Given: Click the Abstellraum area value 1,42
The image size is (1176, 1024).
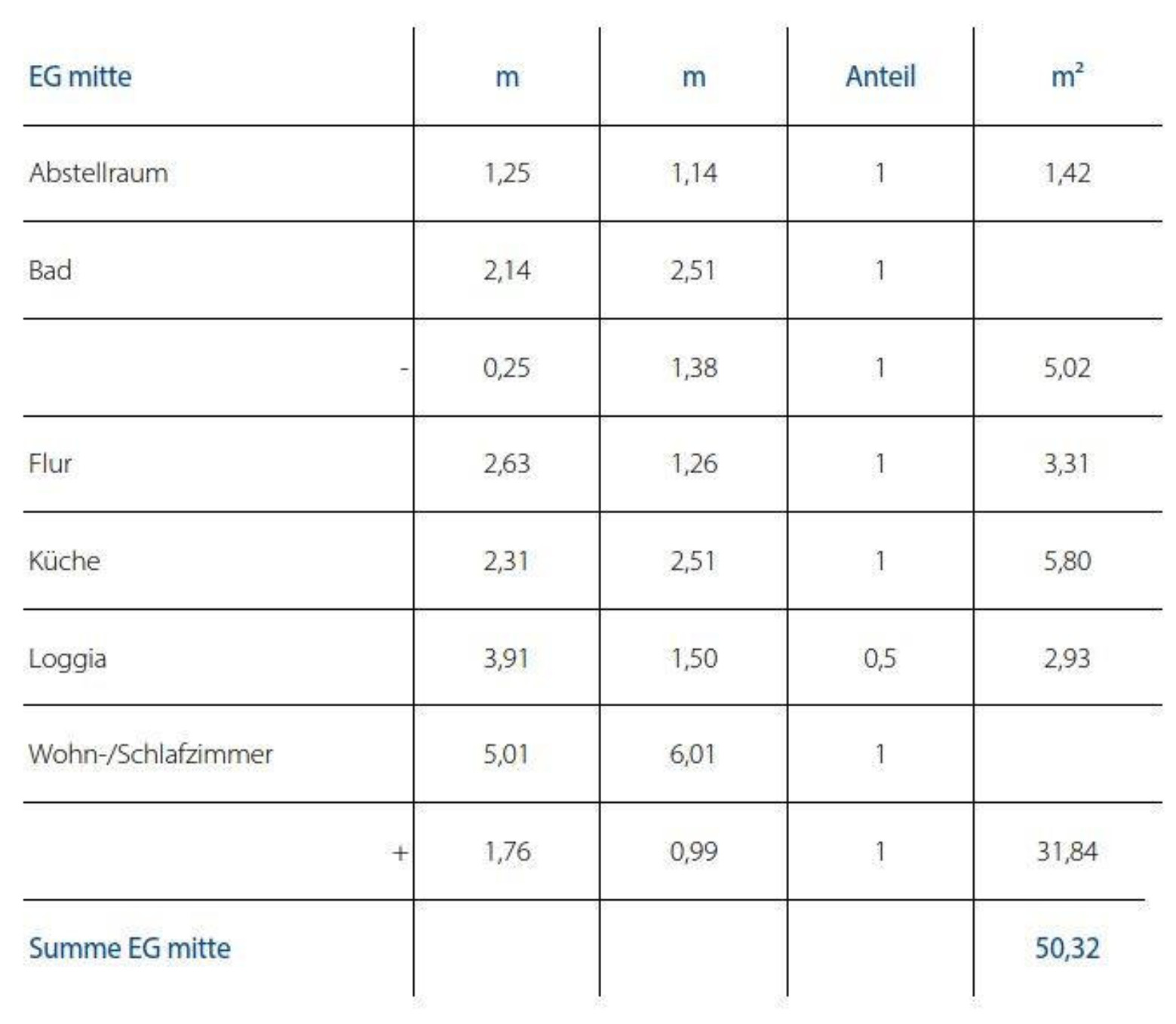Looking at the screenshot, I should [1067, 174].
